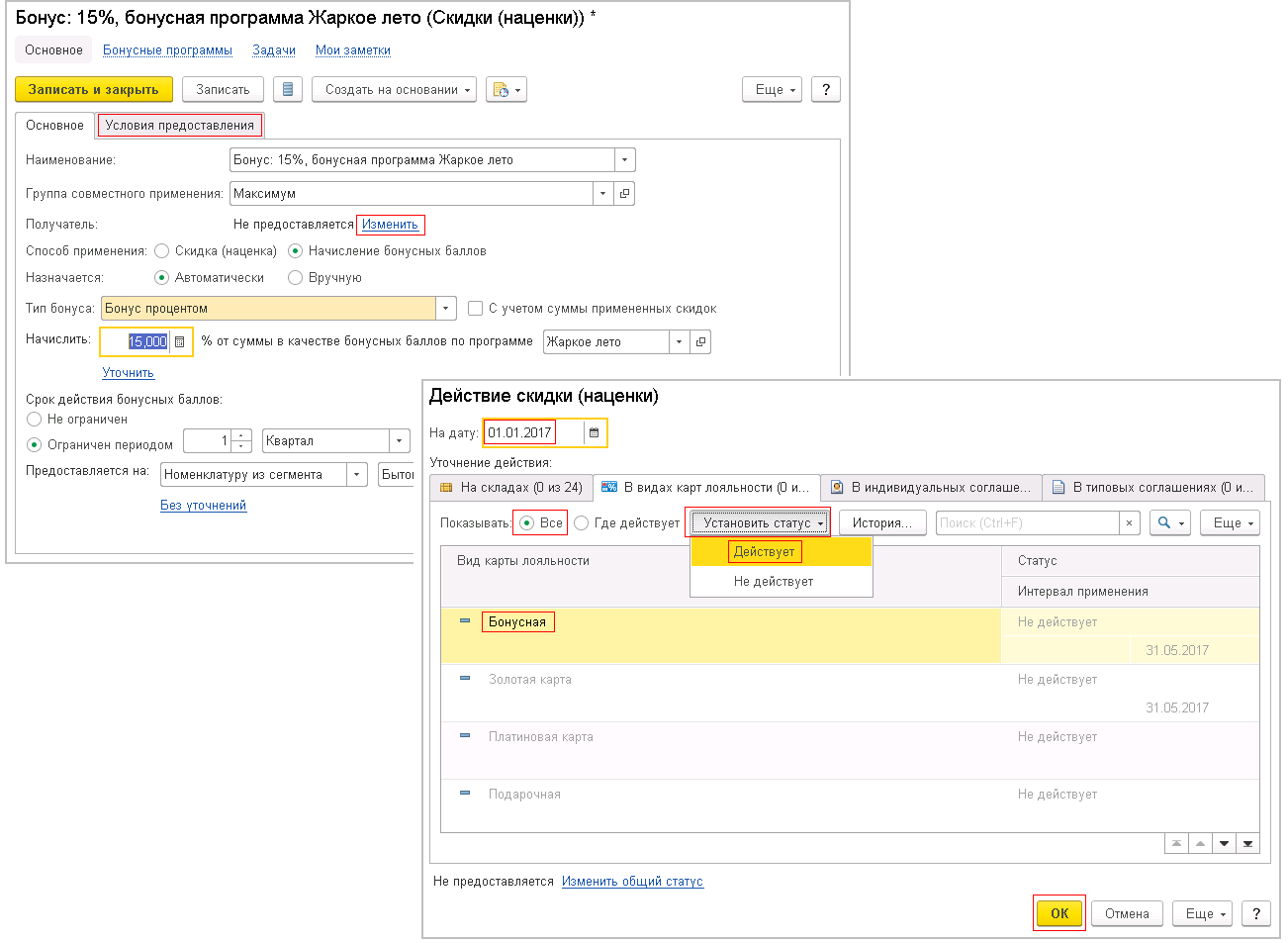Select the Золотая карта row
This screenshot has height=943, width=1288.
click(530, 680)
